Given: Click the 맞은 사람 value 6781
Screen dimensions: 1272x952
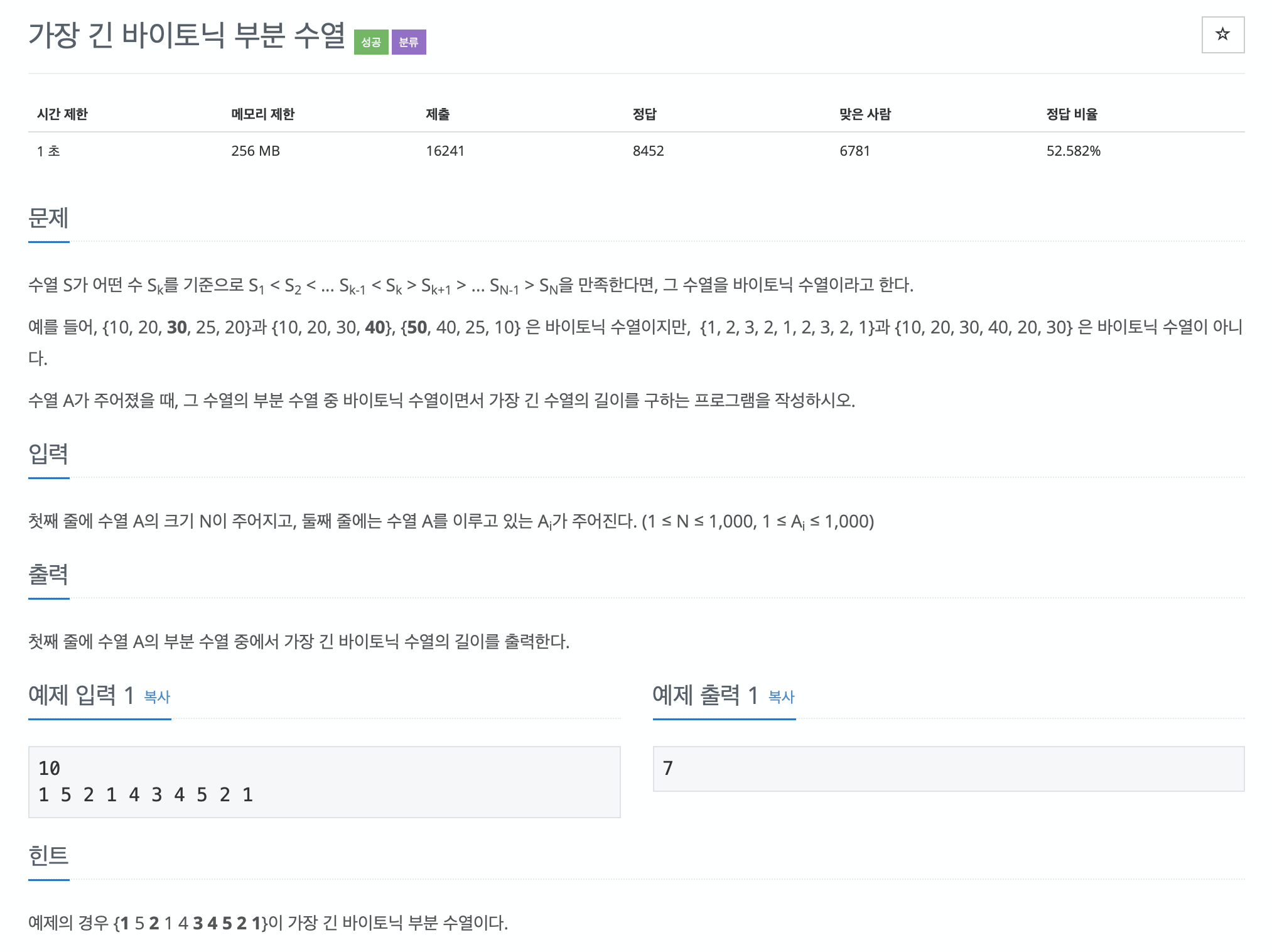Looking at the screenshot, I should point(854,151).
